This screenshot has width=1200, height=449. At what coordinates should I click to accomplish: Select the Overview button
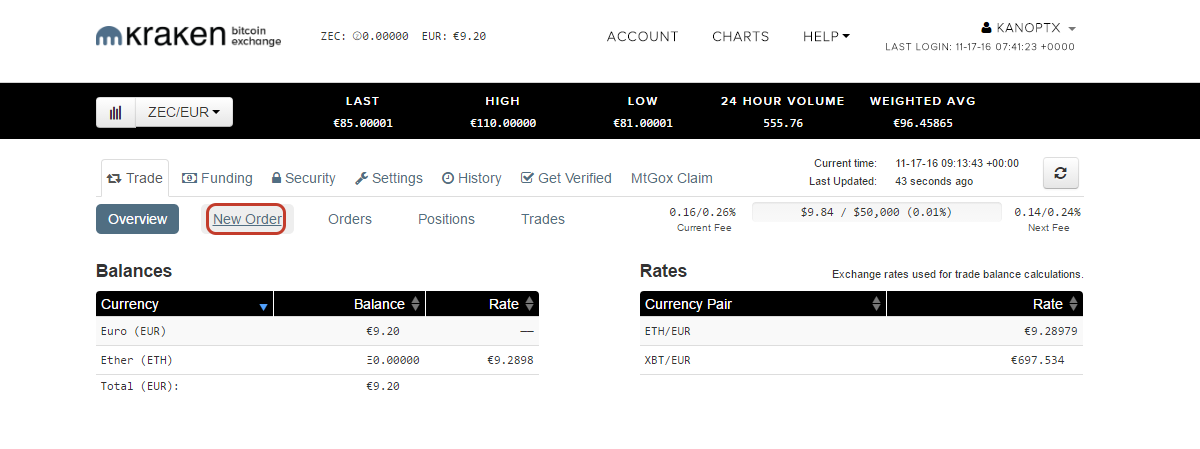tap(137, 219)
